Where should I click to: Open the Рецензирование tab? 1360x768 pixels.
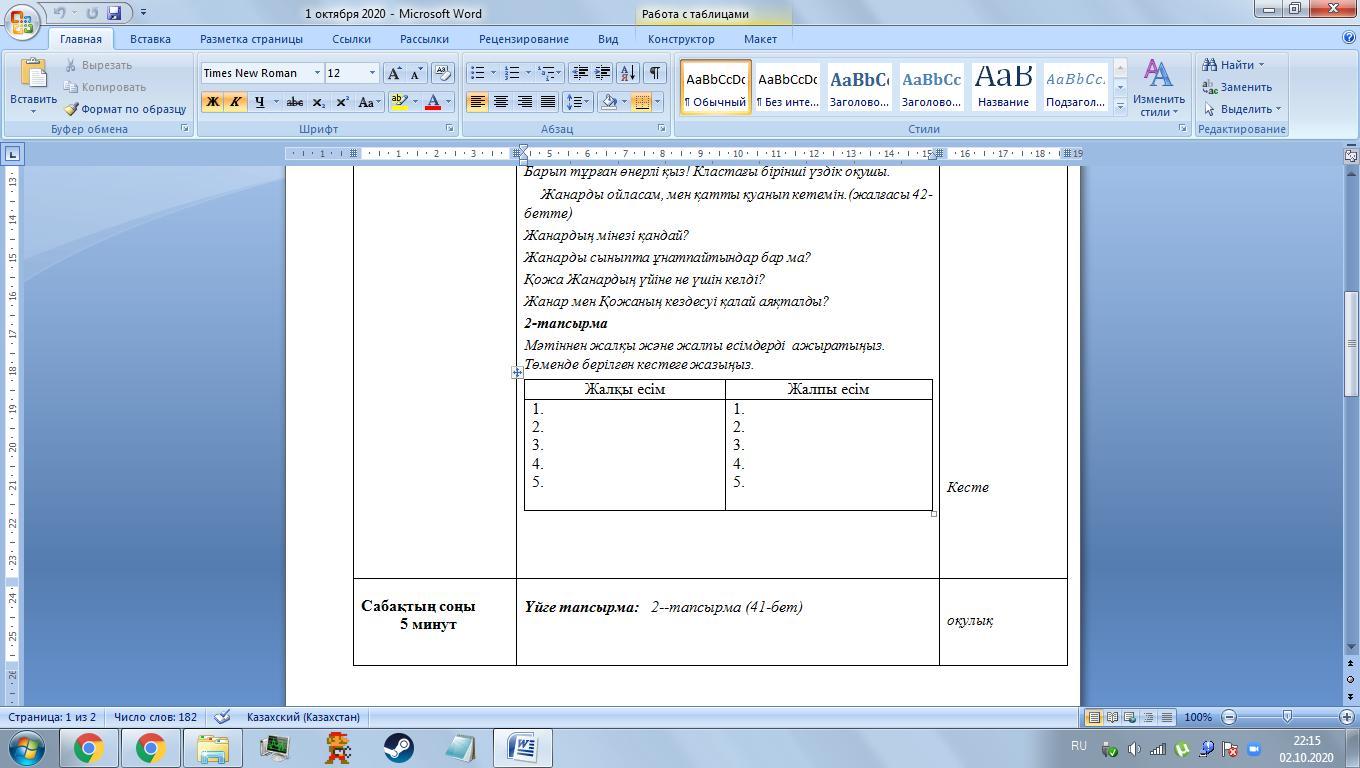pos(523,39)
